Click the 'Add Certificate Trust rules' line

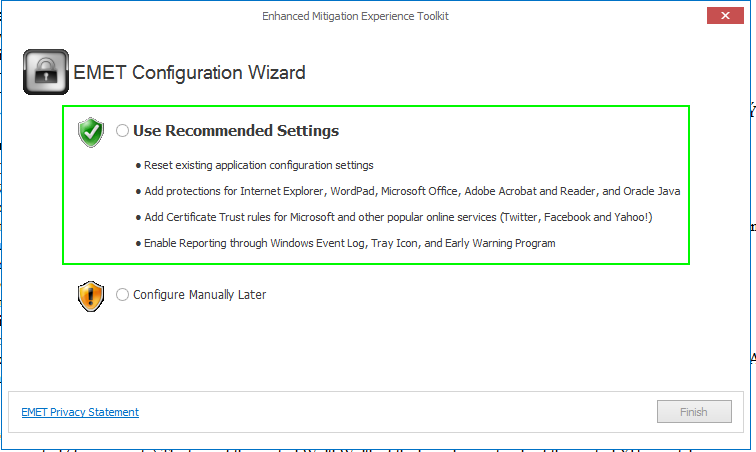coord(398,217)
